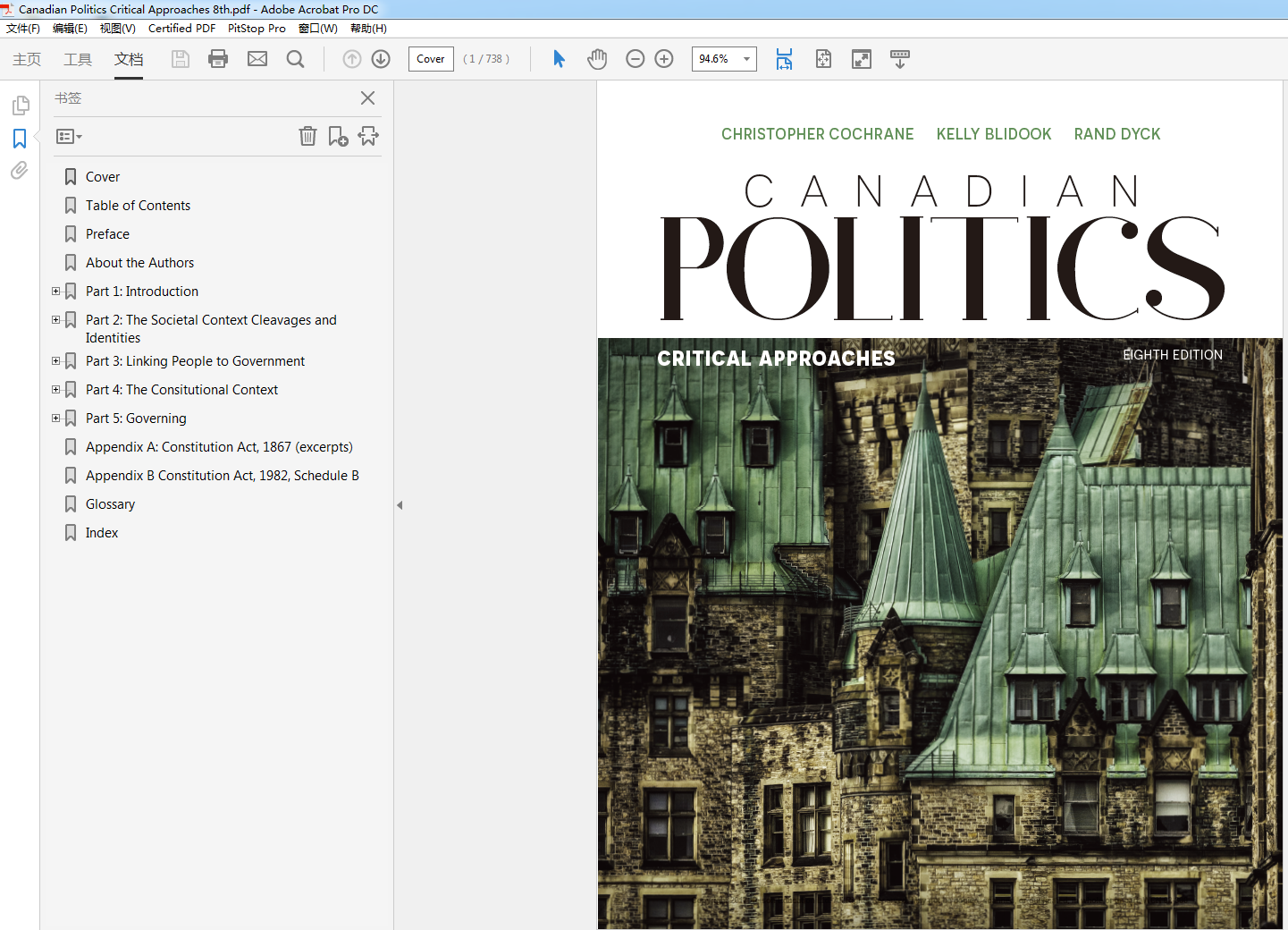1288x930 pixels.
Task: Choose the Selection arrow tool
Action: click(559, 59)
